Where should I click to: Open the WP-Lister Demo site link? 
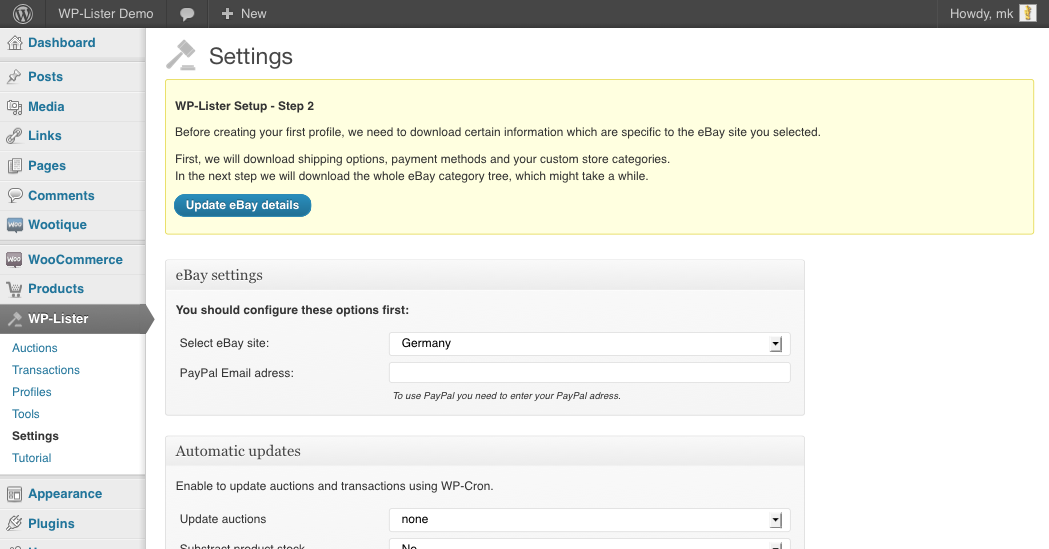coord(106,13)
